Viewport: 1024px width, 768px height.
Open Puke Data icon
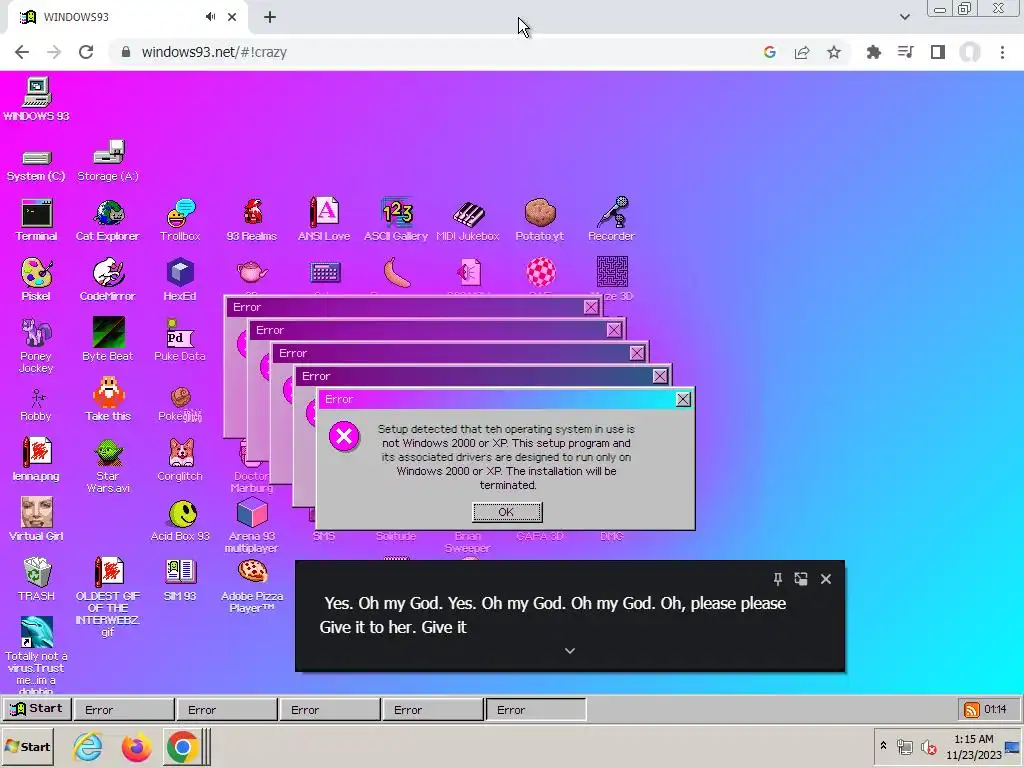[180, 340]
